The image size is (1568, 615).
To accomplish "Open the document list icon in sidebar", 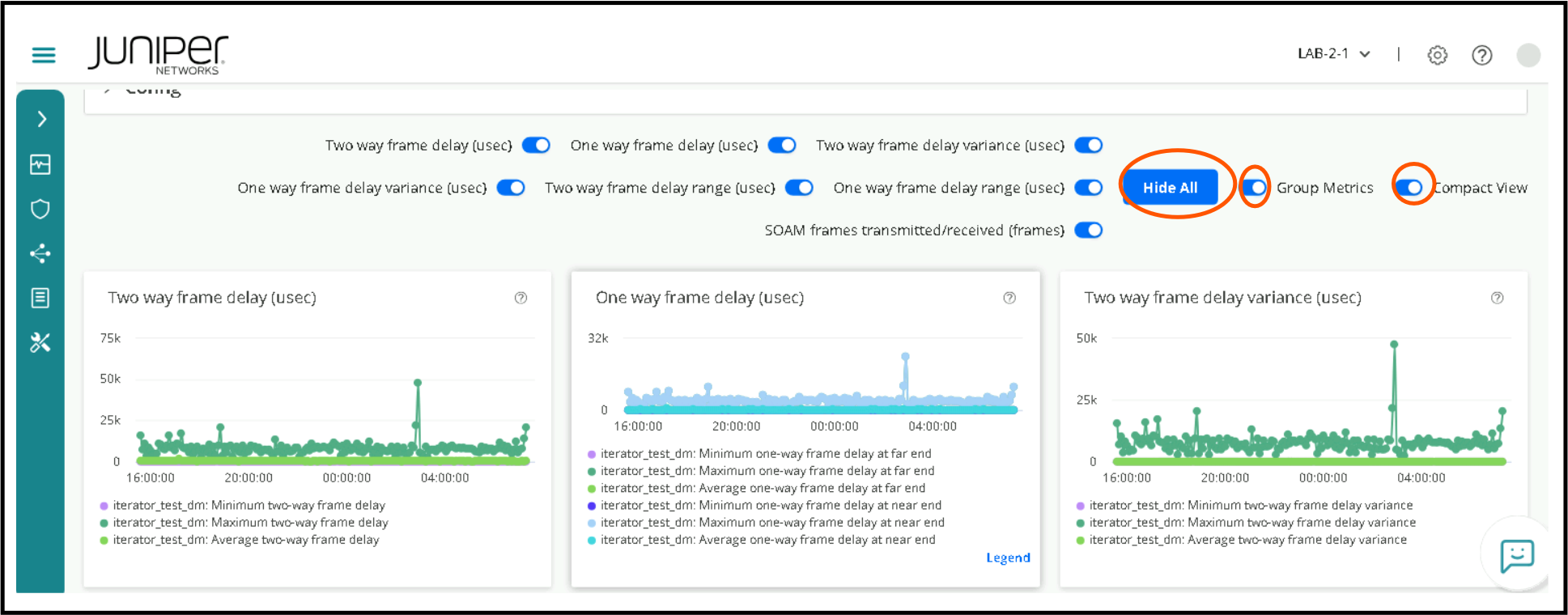I will coord(40,298).
